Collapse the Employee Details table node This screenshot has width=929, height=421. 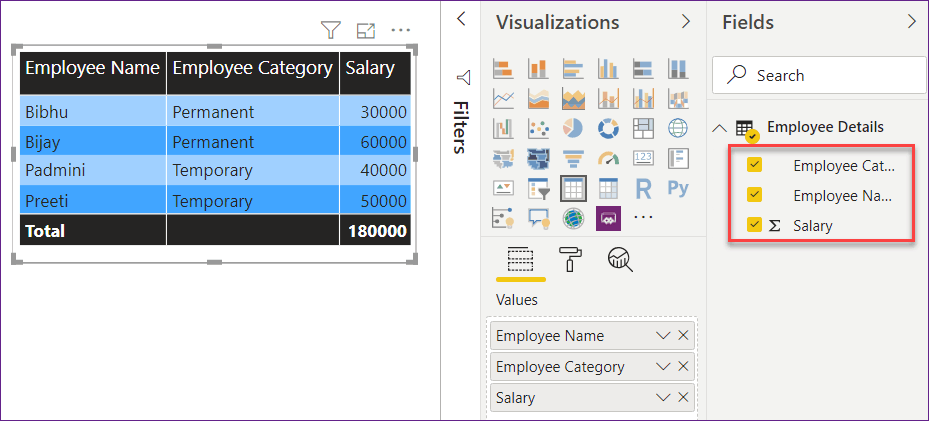coord(719,127)
